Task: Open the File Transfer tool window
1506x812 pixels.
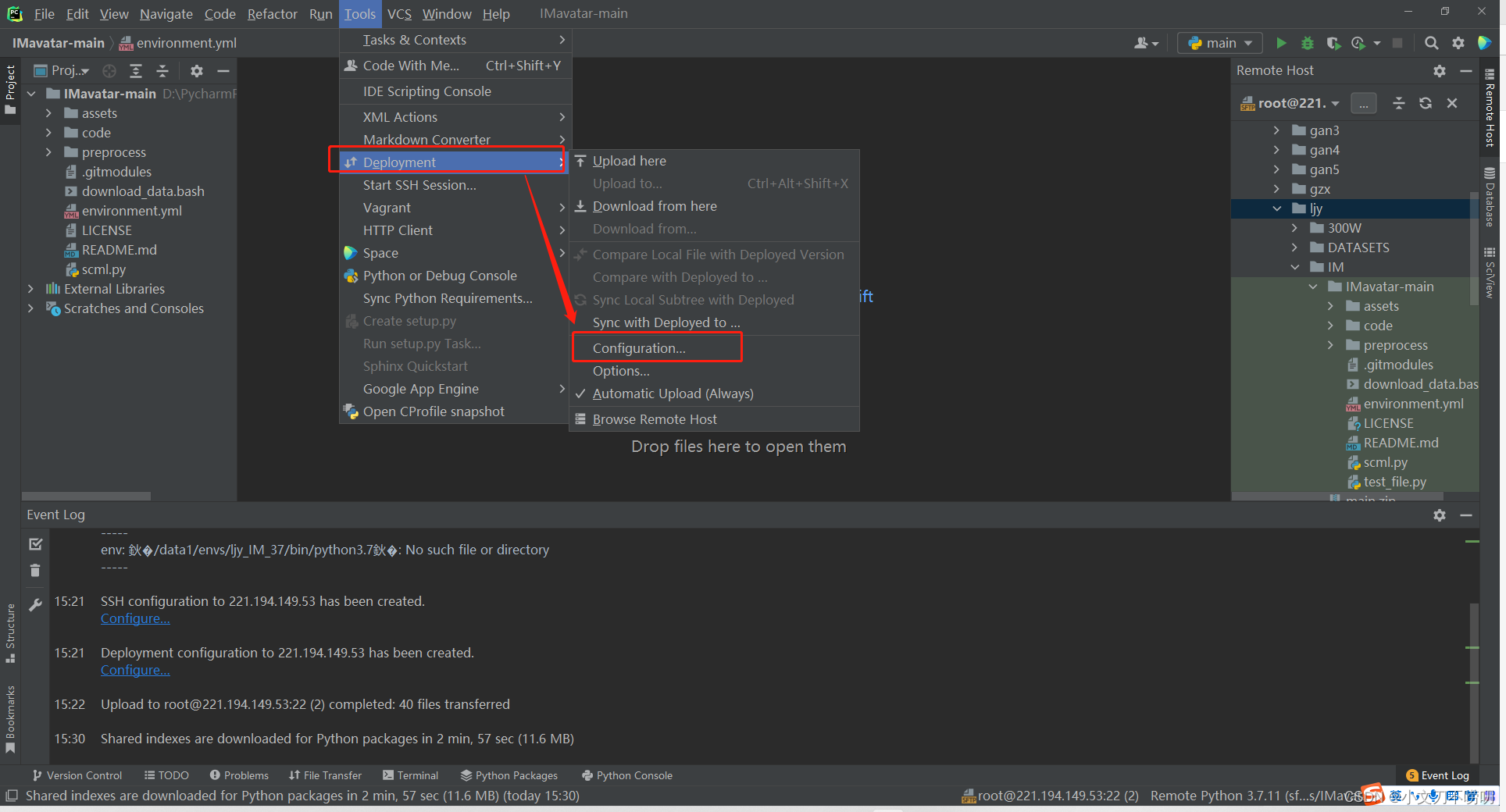Action: 325,775
